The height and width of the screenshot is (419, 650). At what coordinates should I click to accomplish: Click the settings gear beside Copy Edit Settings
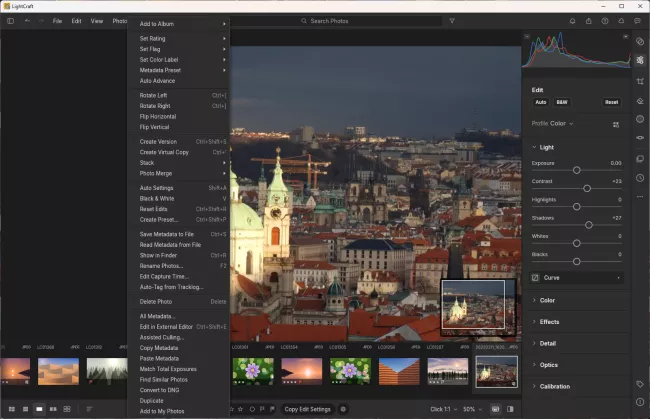click(x=343, y=409)
